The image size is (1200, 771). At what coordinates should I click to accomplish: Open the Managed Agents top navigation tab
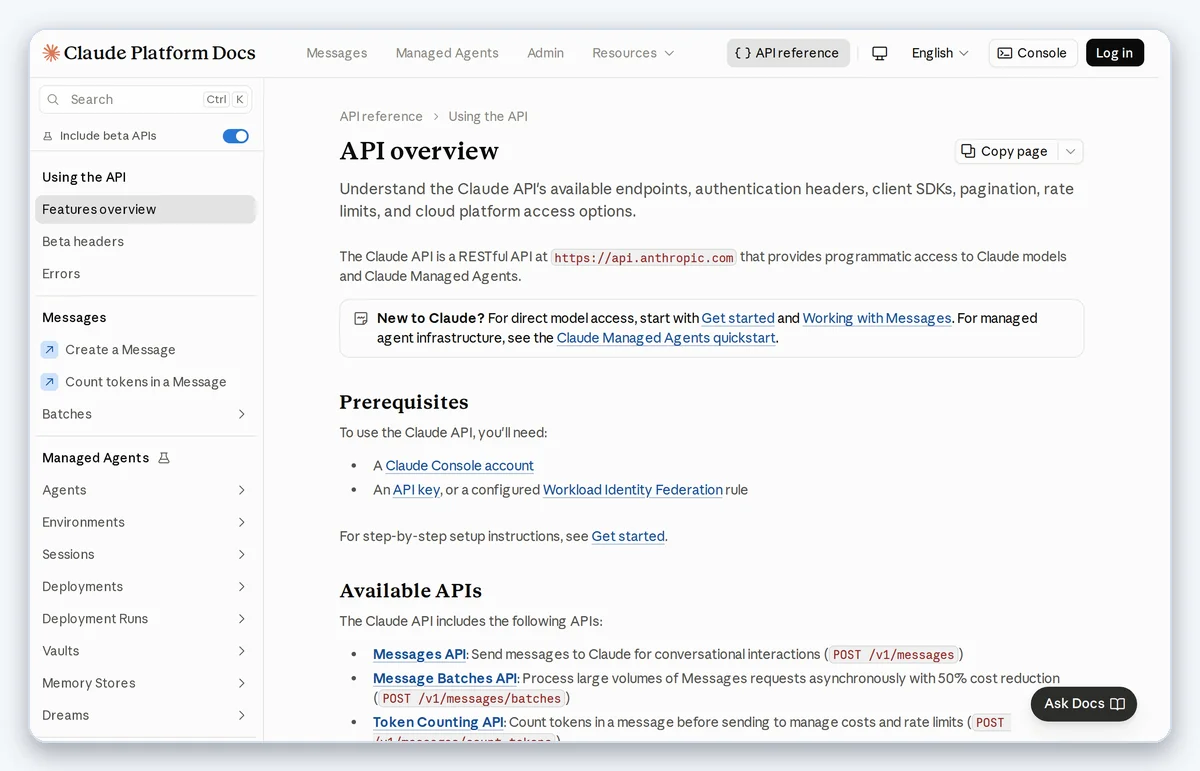(x=447, y=53)
